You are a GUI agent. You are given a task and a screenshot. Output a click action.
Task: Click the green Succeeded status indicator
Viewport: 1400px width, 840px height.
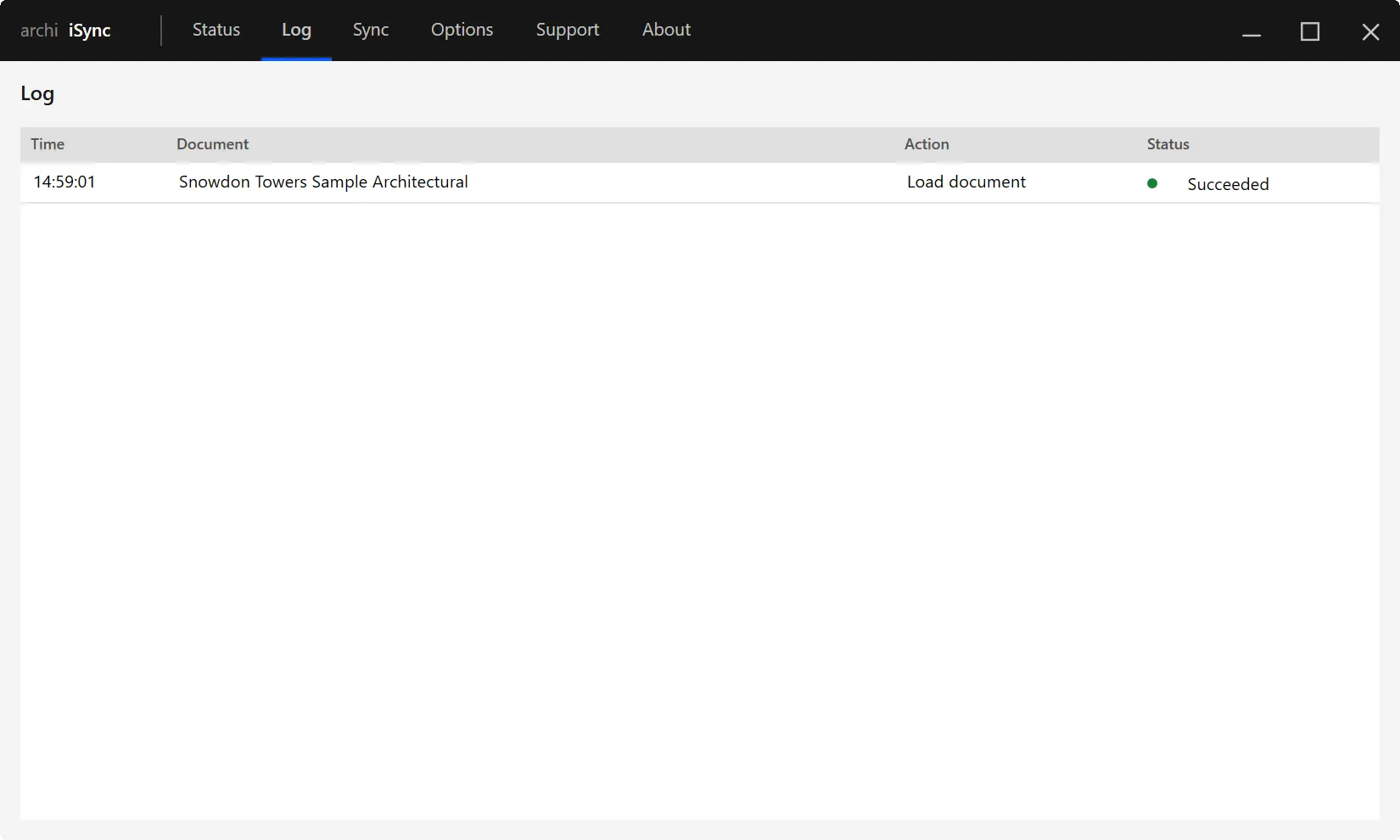click(1152, 183)
